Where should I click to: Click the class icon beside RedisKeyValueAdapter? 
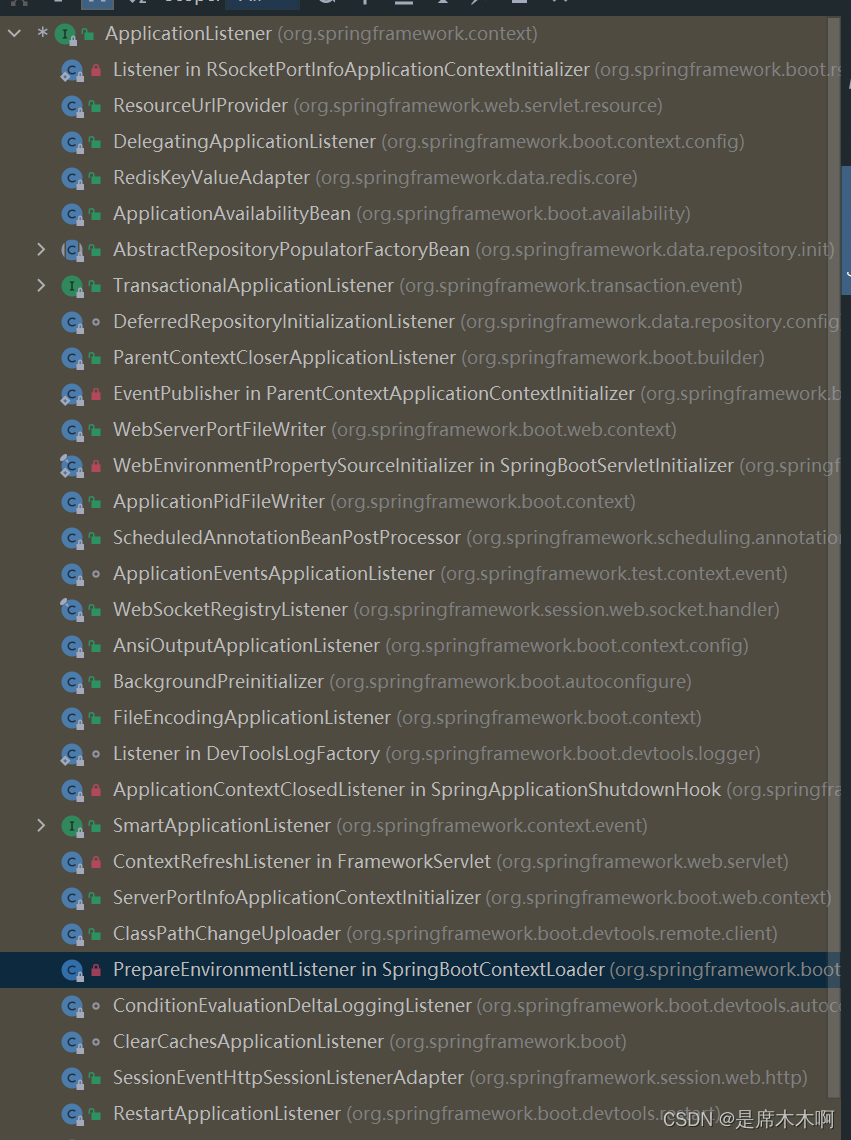[x=70, y=177]
